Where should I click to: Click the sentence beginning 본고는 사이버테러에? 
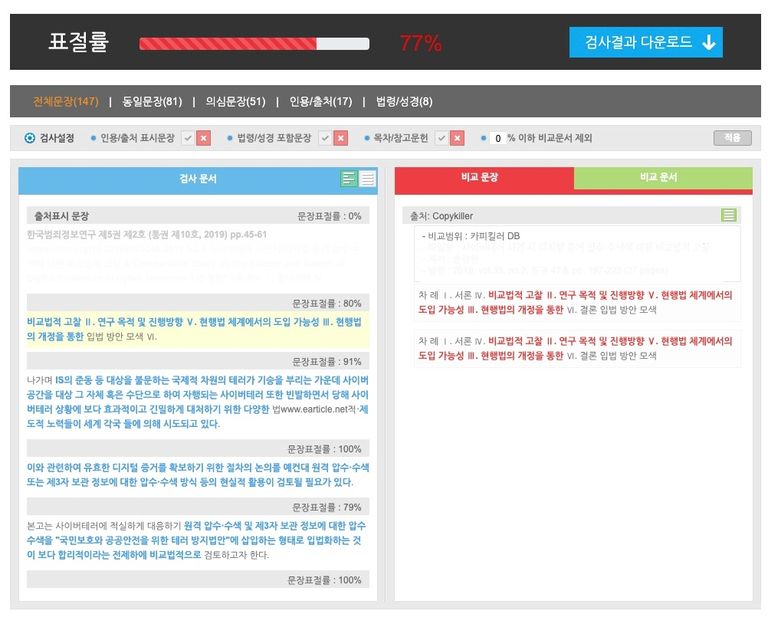tap(198, 540)
